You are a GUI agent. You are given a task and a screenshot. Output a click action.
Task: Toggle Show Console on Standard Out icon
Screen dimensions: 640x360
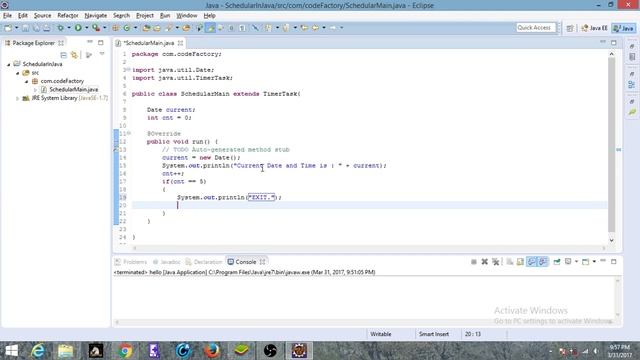coord(531,262)
